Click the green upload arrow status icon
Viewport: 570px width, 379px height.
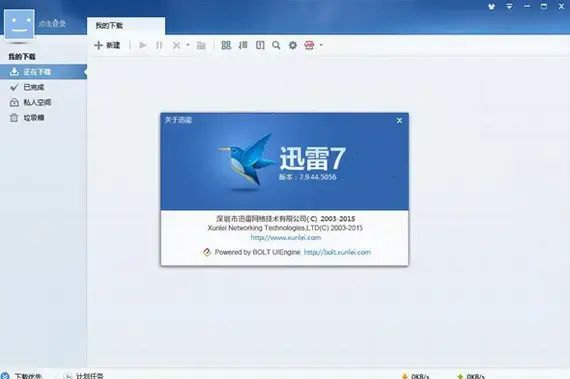point(460,376)
